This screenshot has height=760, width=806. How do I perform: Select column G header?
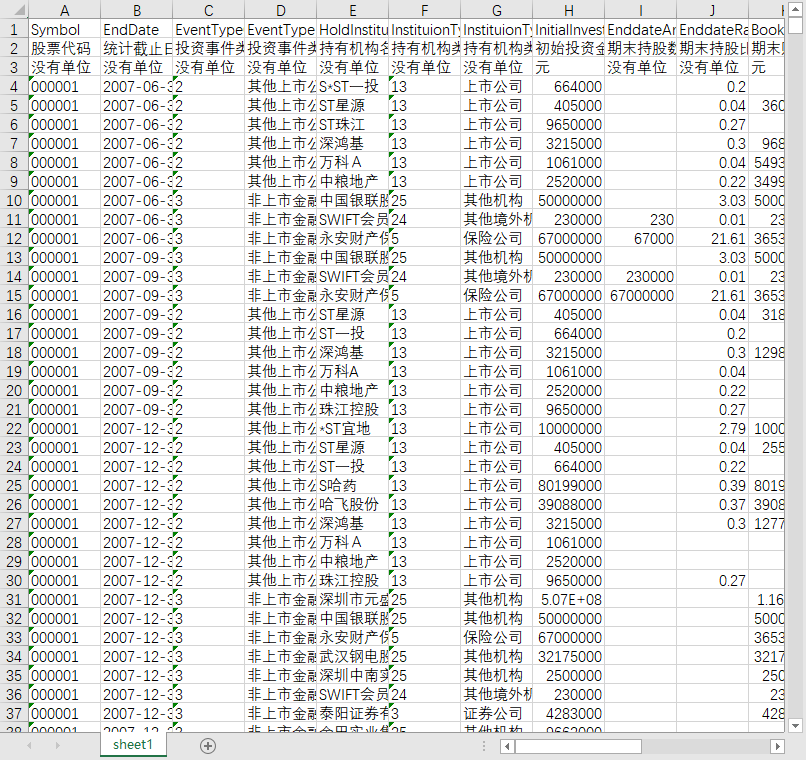(x=496, y=10)
